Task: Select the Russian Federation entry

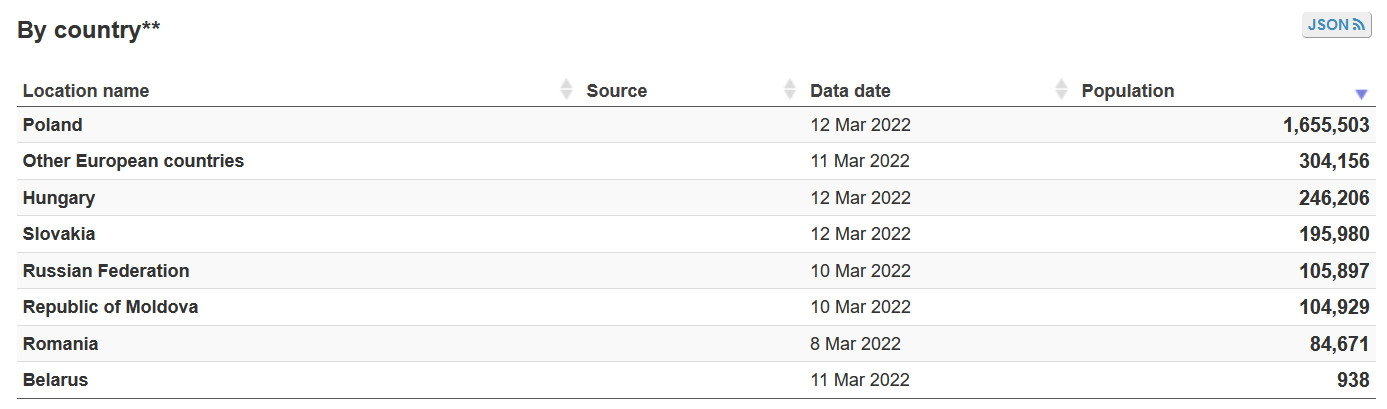Action: pyautogui.click(x=106, y=271)
